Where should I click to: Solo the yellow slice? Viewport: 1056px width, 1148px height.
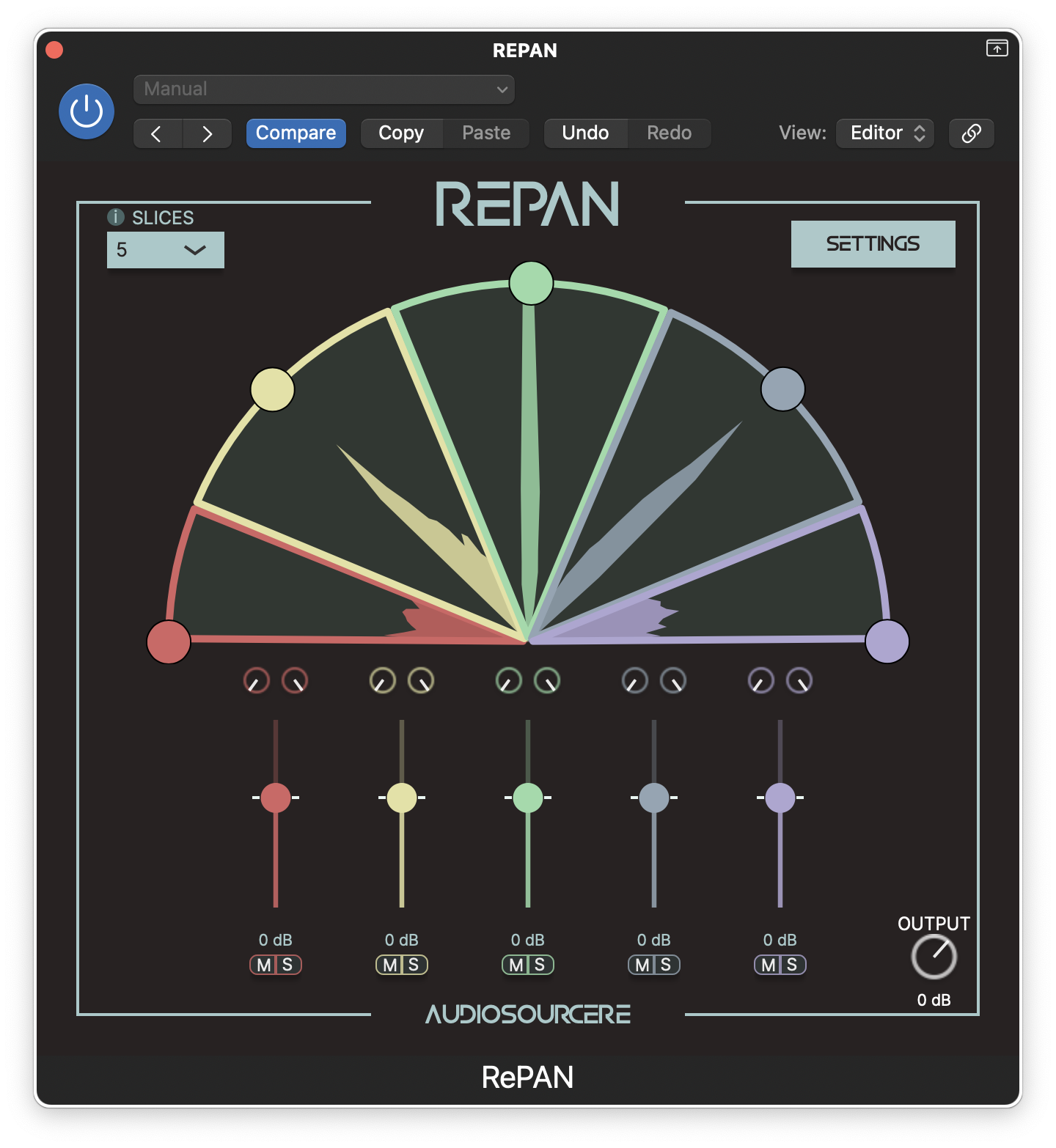414,965
